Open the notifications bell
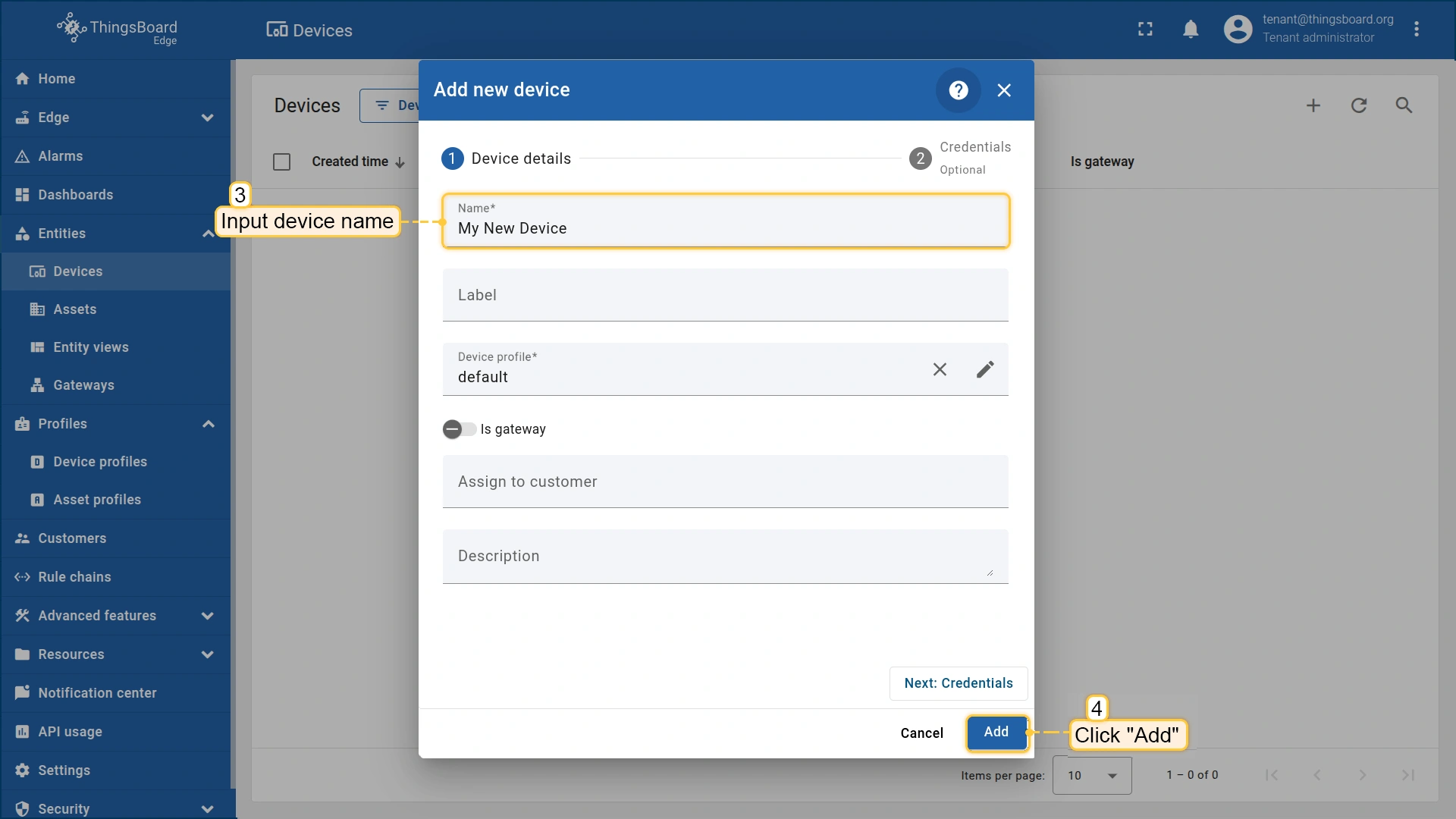 click(x=1191, y=30)
